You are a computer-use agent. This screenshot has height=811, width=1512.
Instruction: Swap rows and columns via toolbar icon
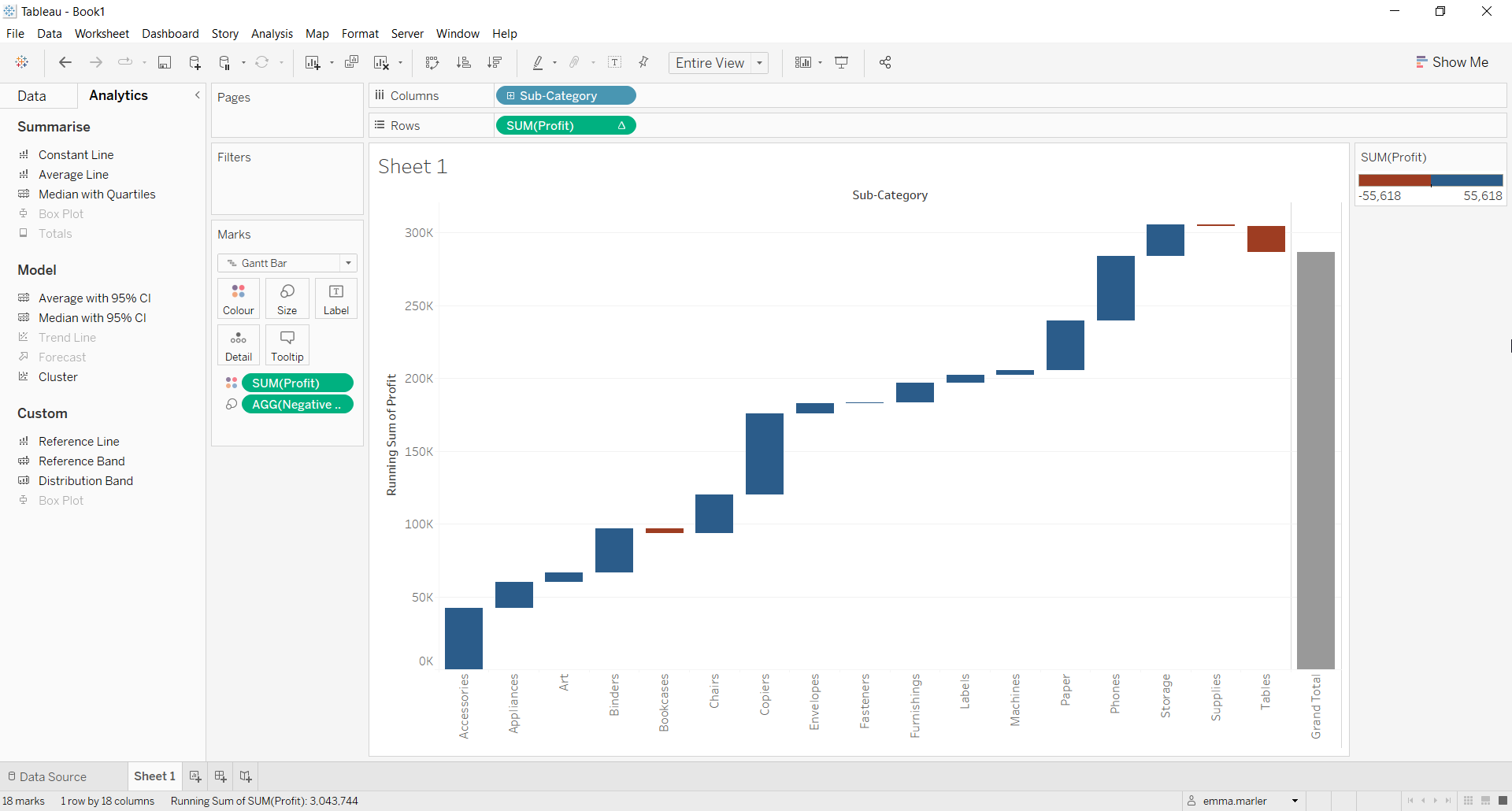tap(432, 63)
